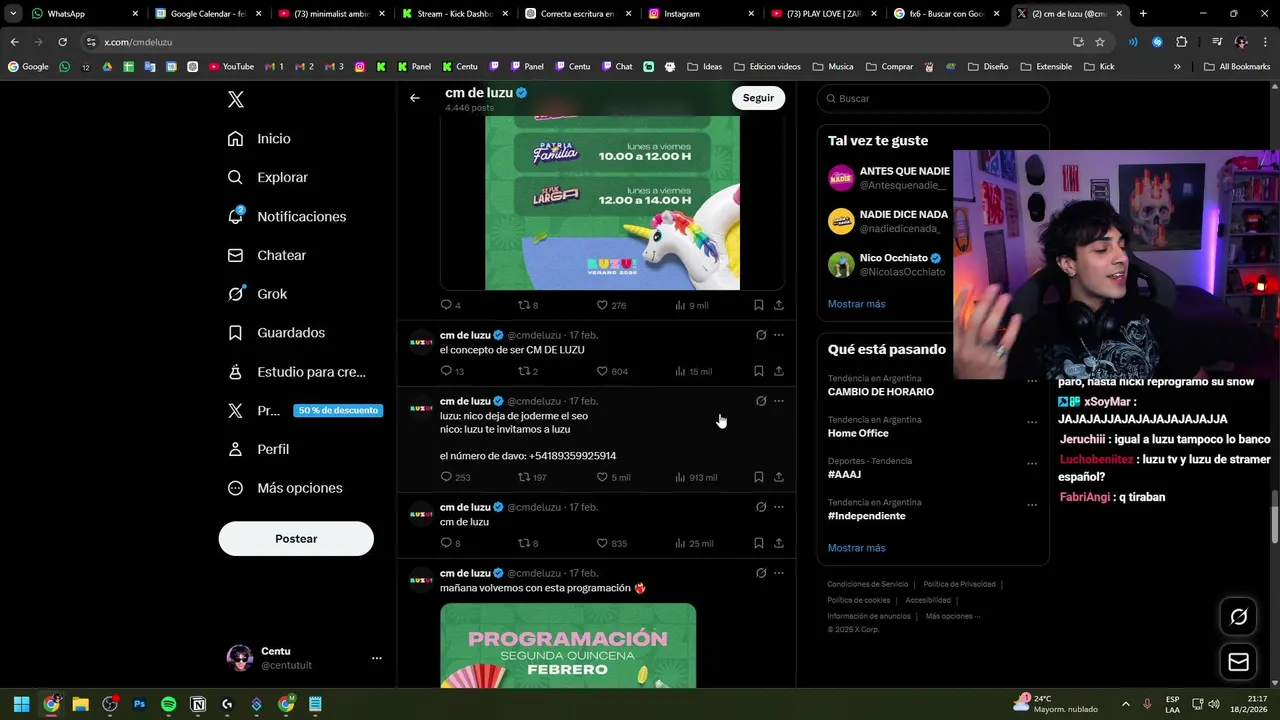The width and height of the screenshot is (1280, 720).
Task: Click the 50 % de descuento badge
Action: coord(338,410)
